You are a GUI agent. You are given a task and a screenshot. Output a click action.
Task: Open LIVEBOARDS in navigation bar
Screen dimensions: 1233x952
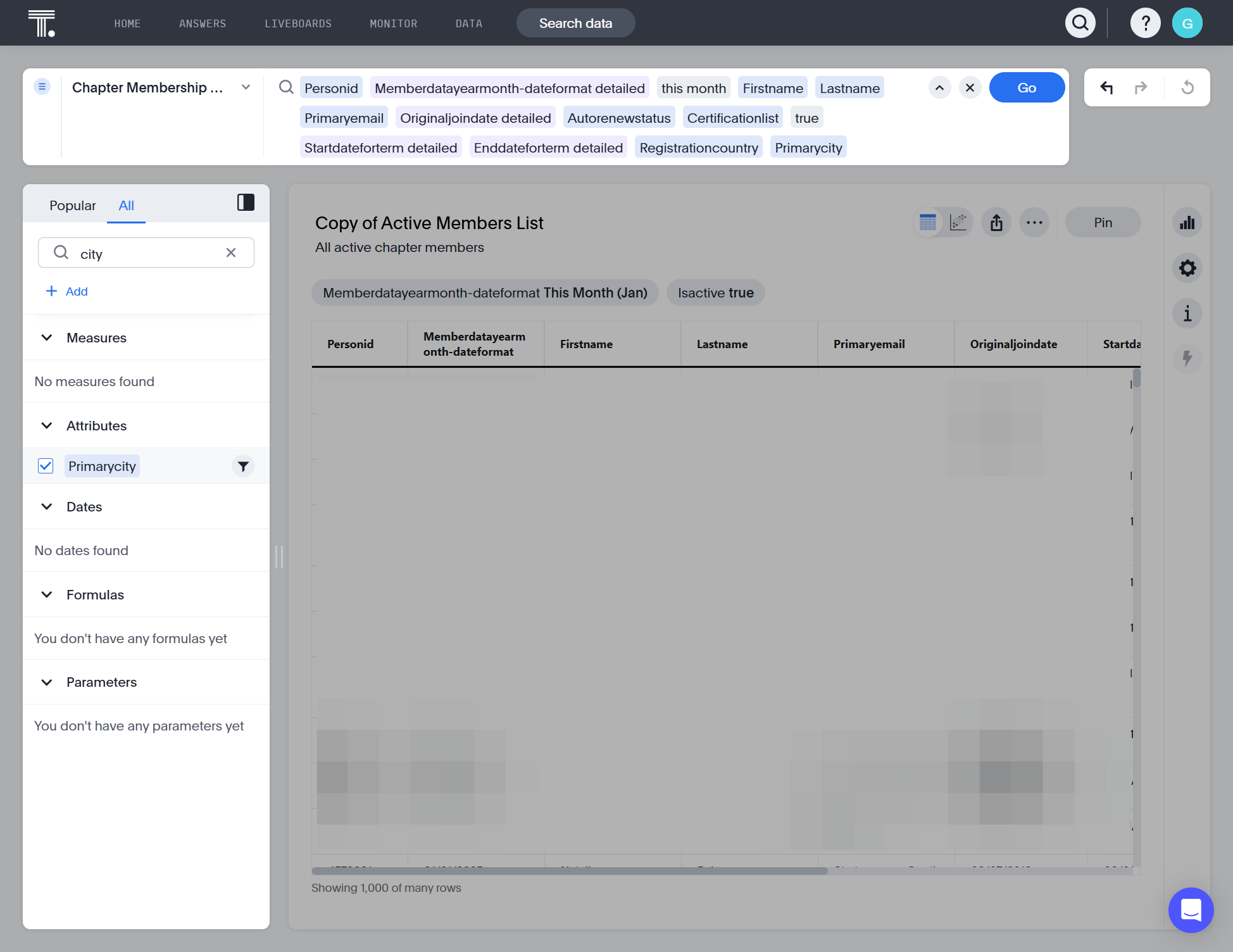pyautogui.click(x=298, y=23)
